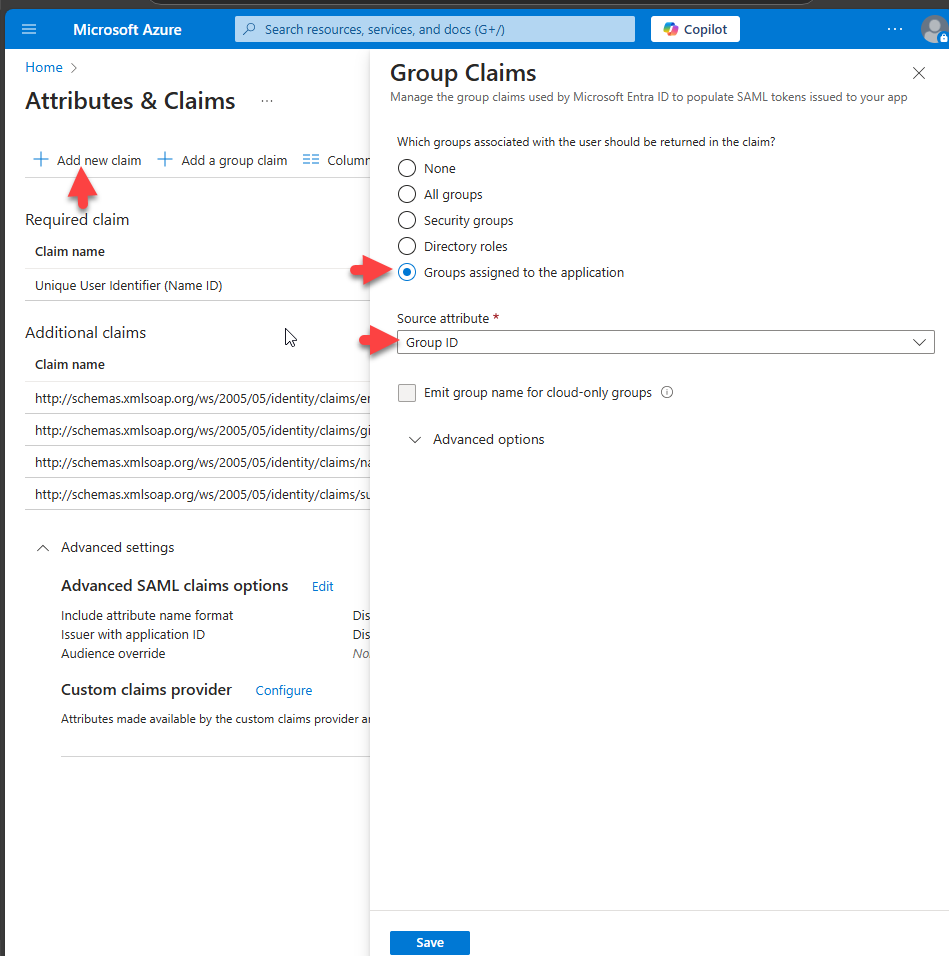The width and height of the screenshot is (949, 956).
Task: Configure the Custom claims provider
Action: (283, 690)
